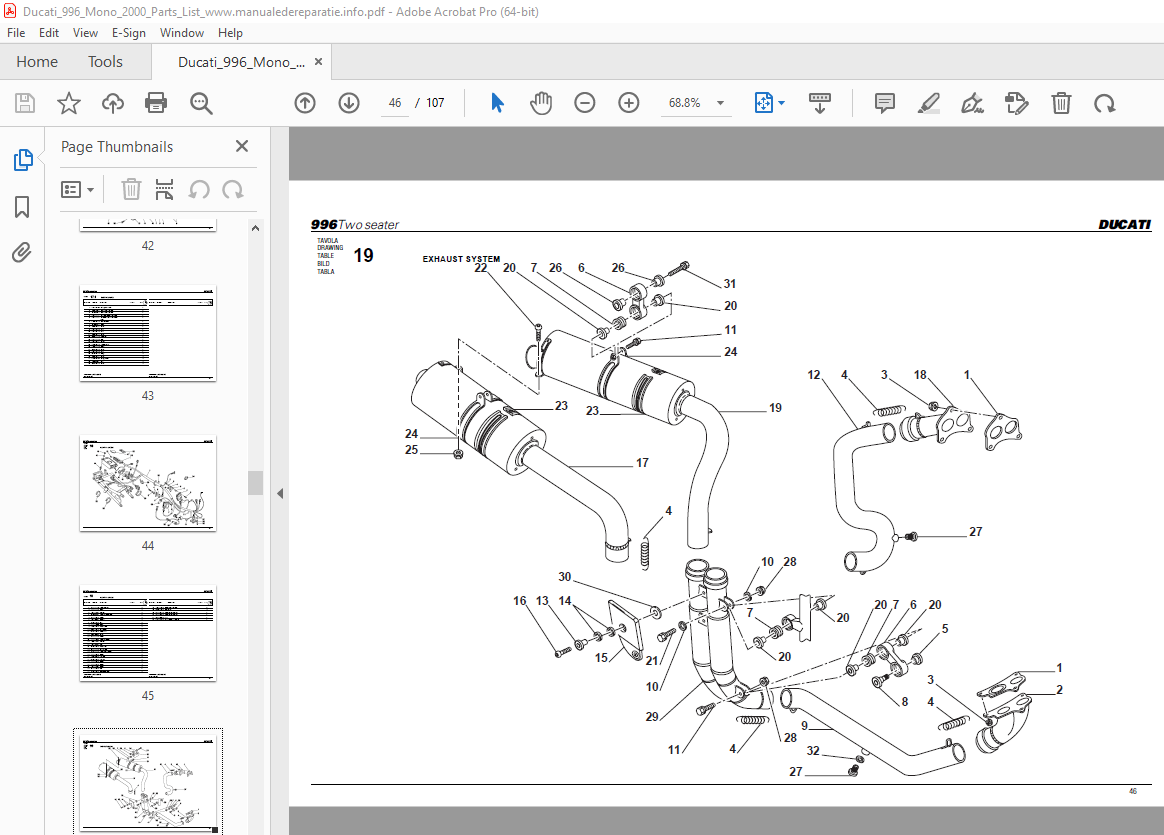Viewport: 1164px width, 835px height.
Task: Open the find text magnifier
Action: pyautogui.click(x=201, y=103)
